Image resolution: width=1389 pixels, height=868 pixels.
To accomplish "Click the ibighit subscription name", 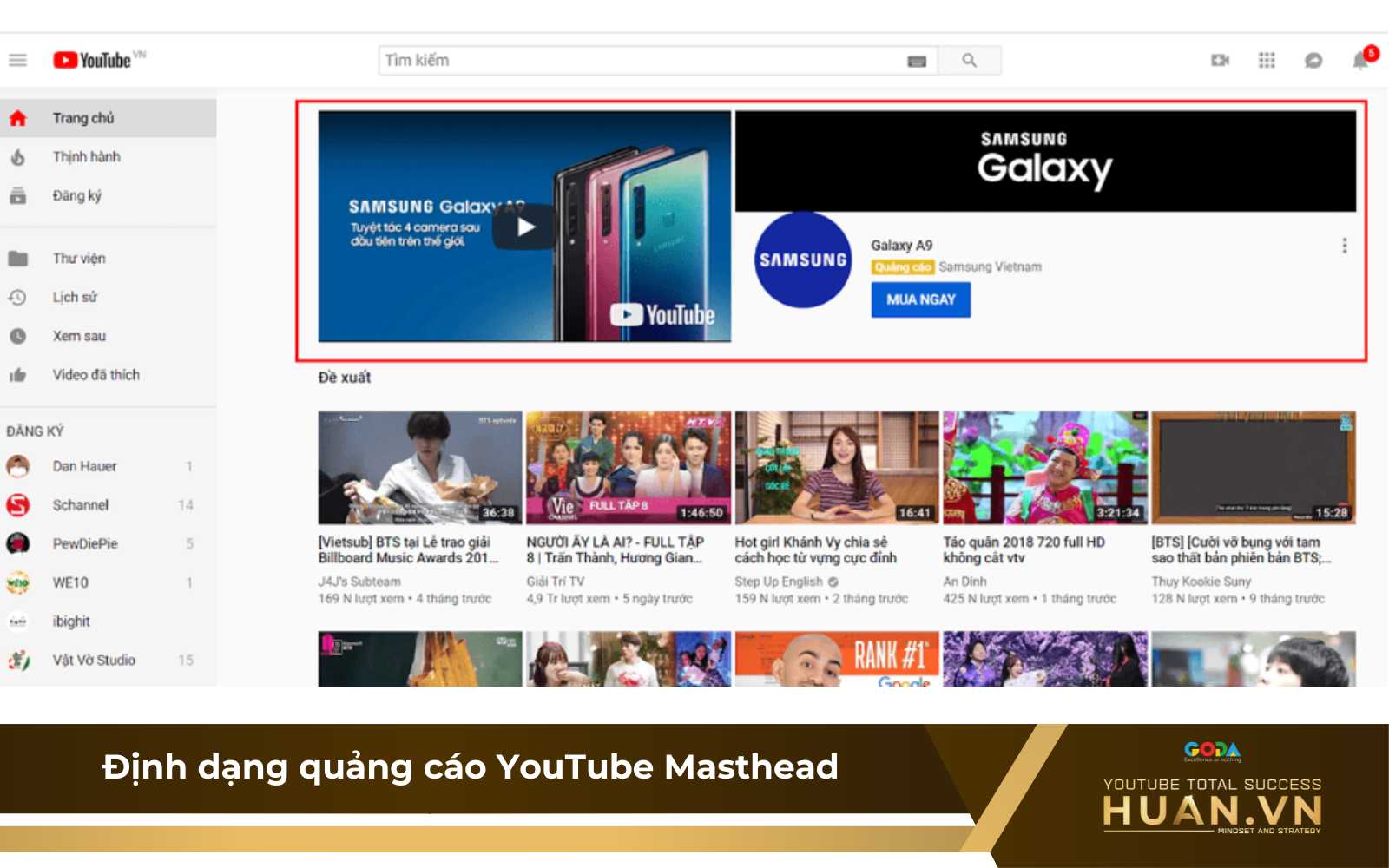I will (71, 621).
